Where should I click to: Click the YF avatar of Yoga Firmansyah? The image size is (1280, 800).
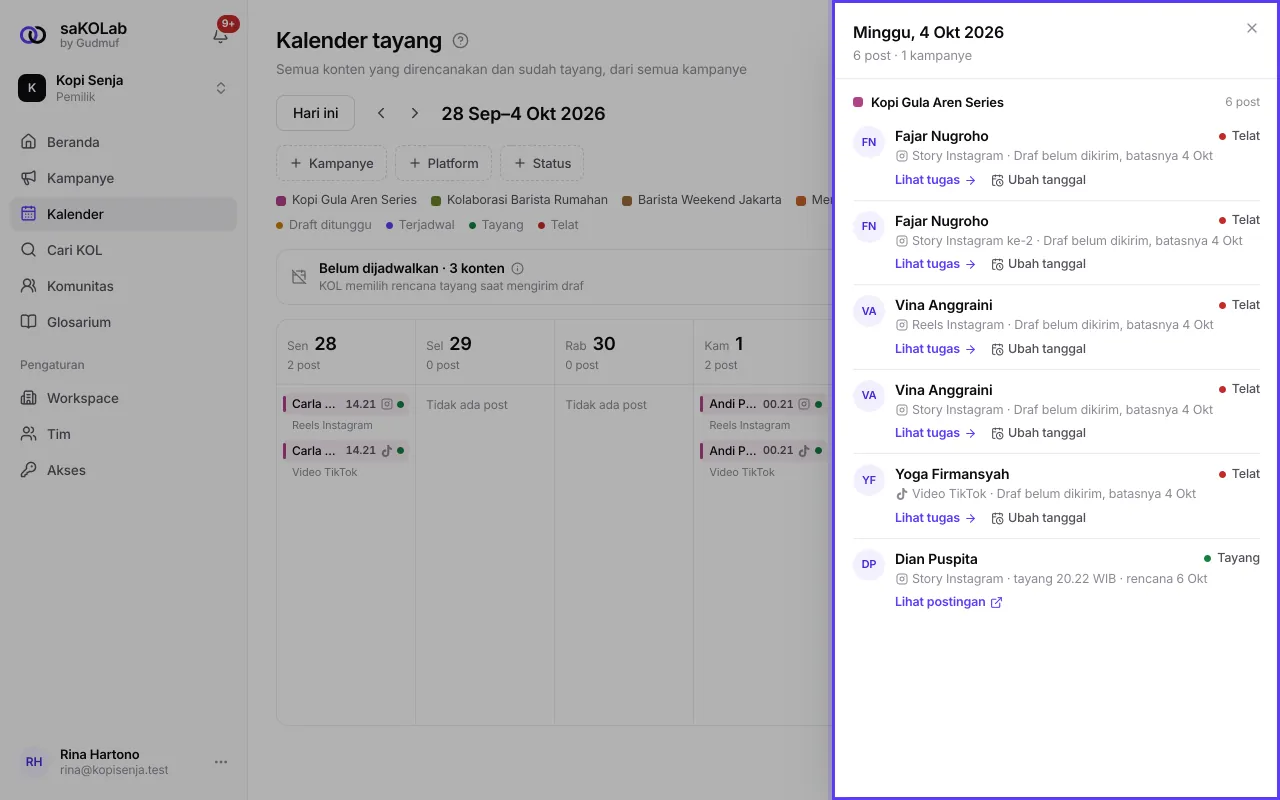click(869, 480)
